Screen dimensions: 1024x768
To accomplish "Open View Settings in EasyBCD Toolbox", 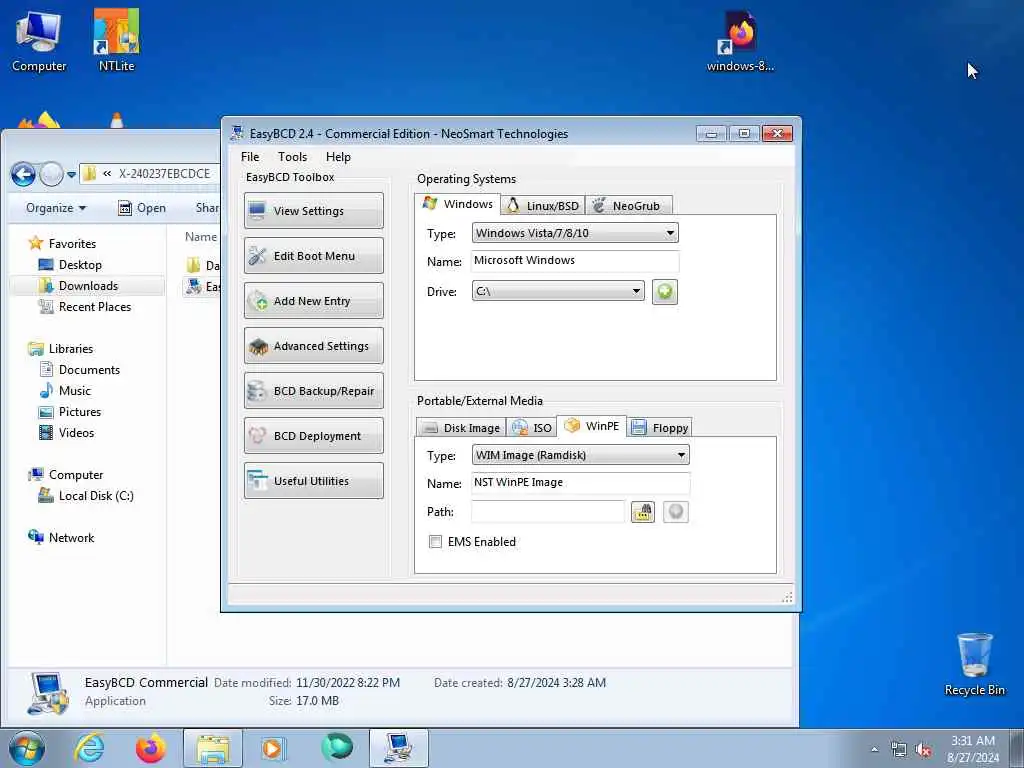I will (313, 210).
